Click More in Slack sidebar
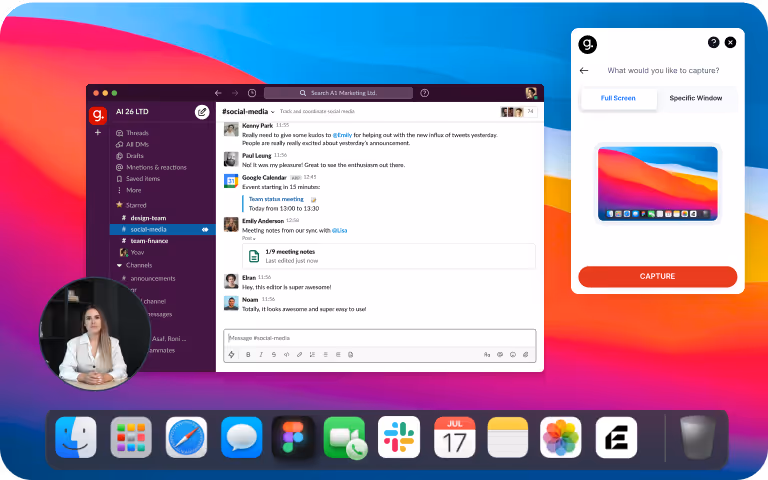768x480 pixels. [x=129, y=190]
